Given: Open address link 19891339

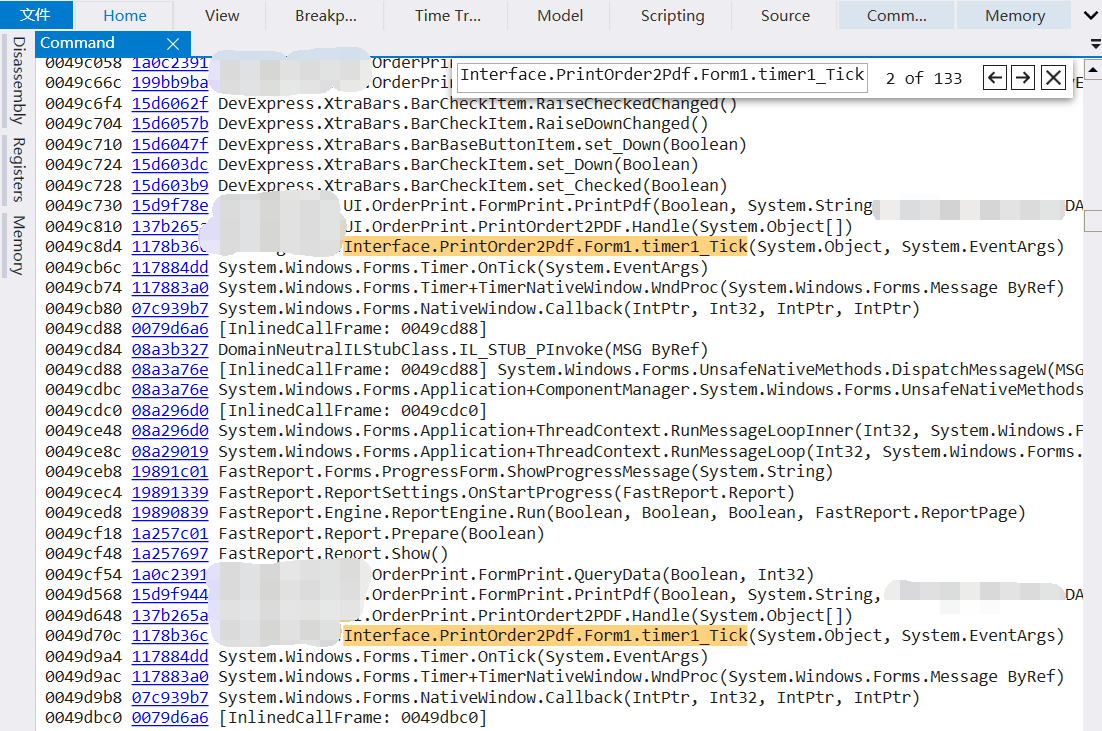Looking at the screenshot, I should click(x=170, y=493).
